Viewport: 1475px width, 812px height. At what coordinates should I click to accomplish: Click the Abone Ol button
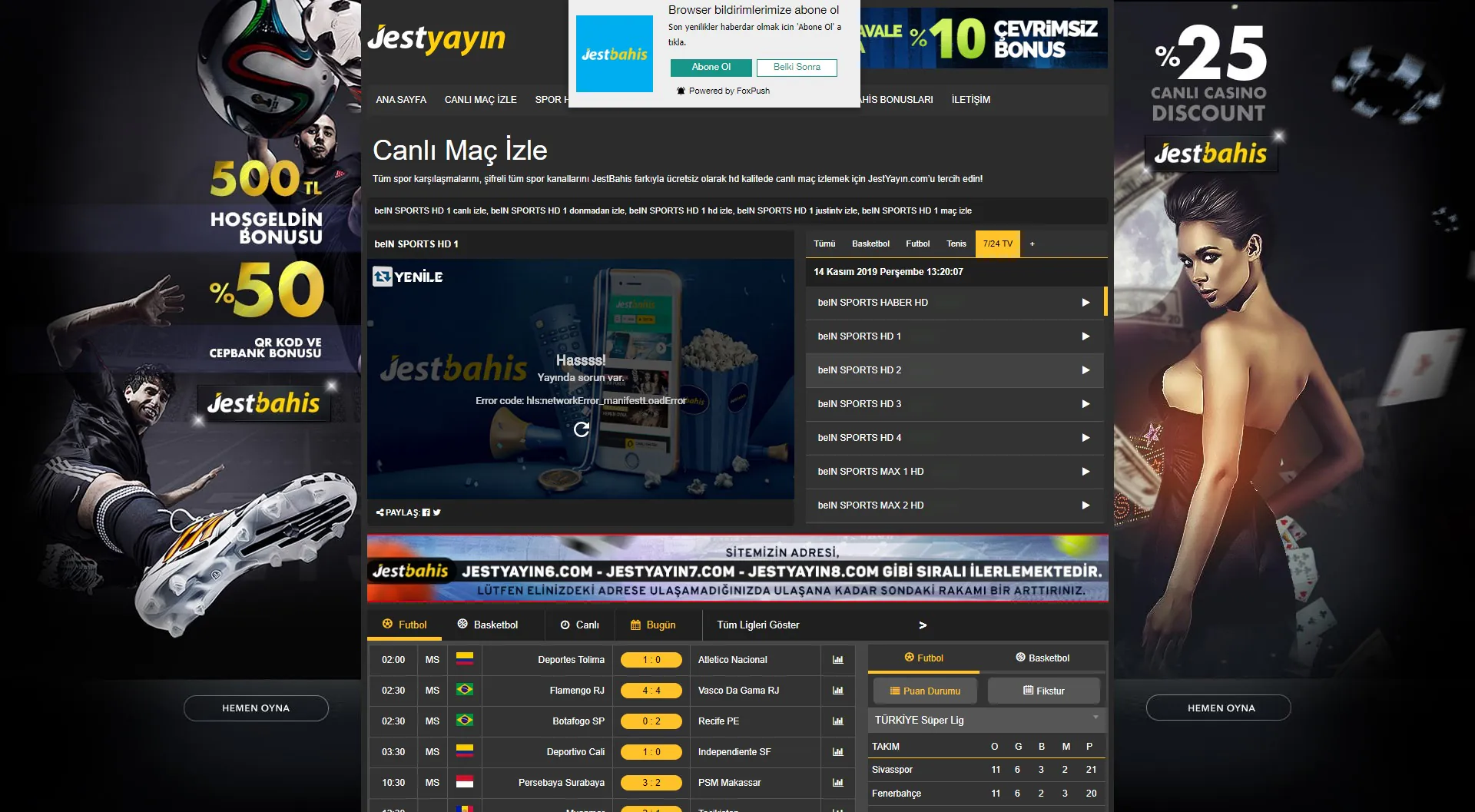tap(711, 68)
